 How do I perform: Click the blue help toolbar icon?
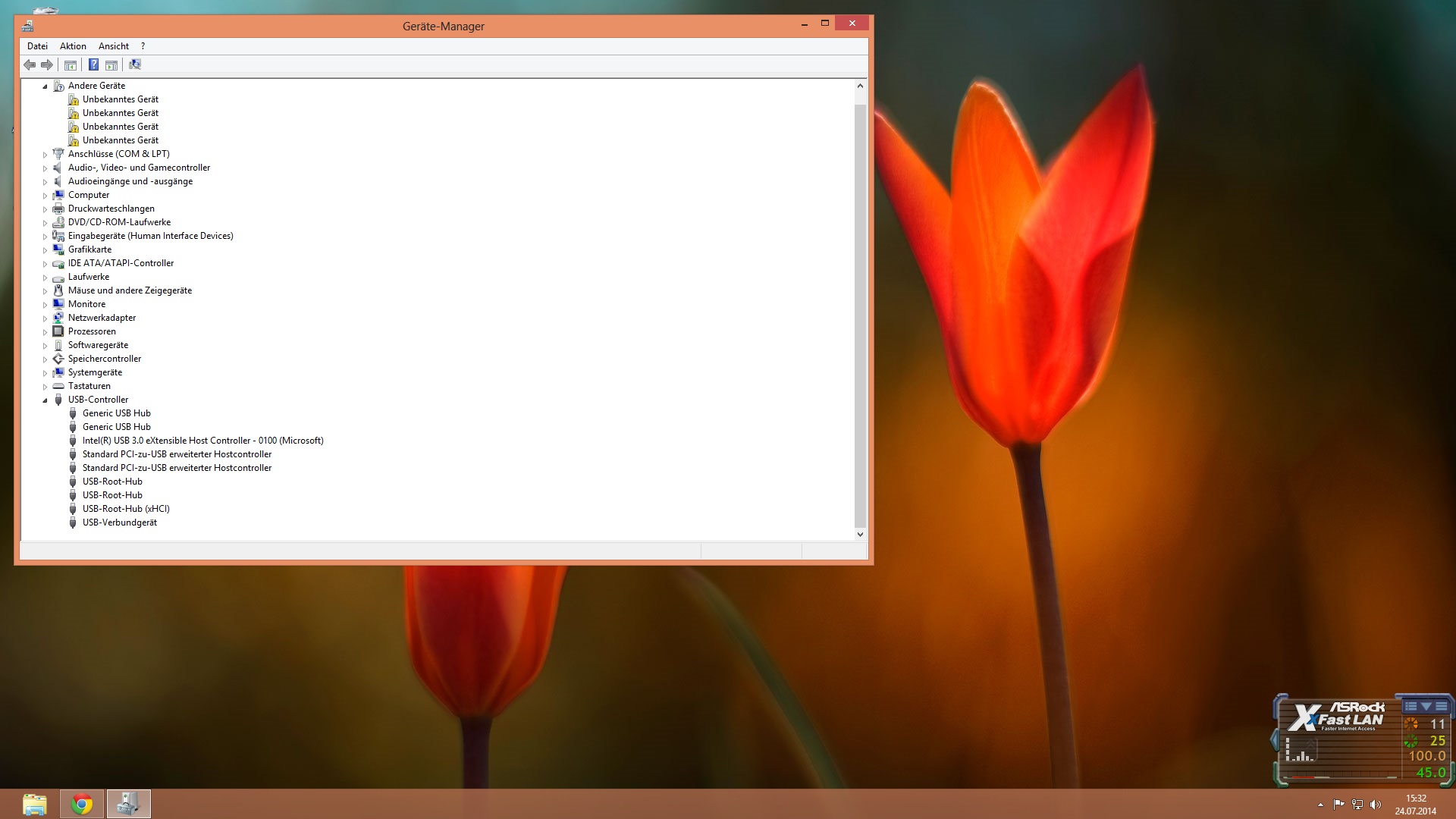click(93, 64)
